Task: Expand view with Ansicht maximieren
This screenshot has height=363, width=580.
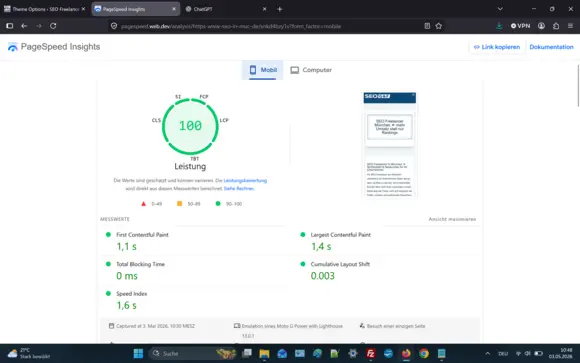Action: 452,219
